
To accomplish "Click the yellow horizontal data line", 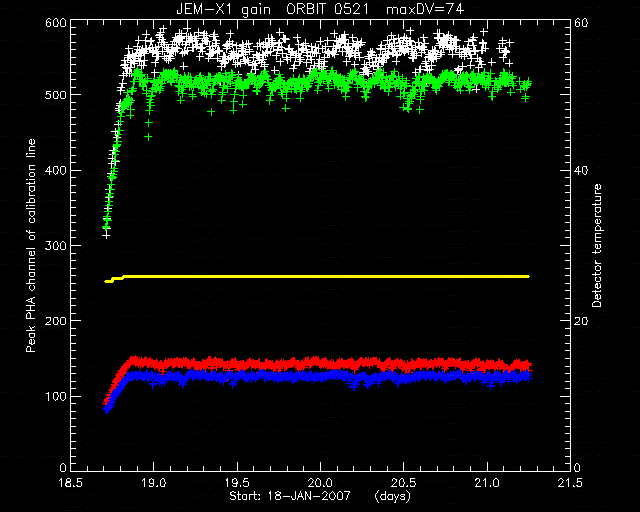I will pos(317,277).
